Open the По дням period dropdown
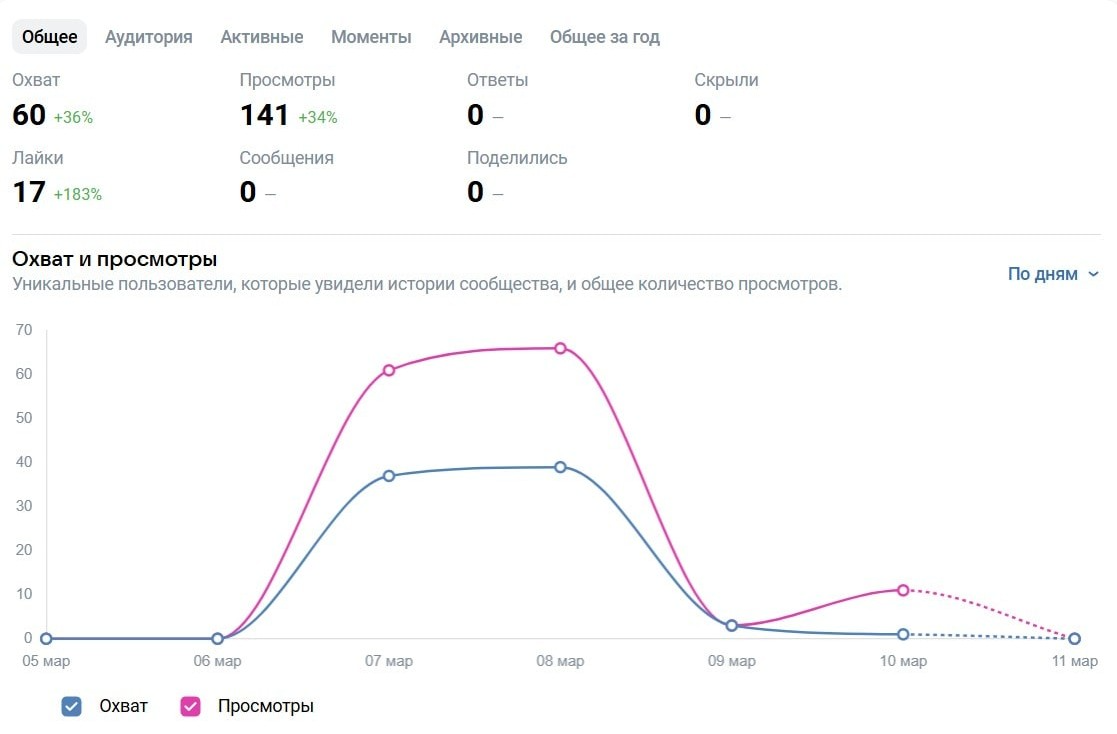Viewport: 1117px width, 734px height. point(1043,274)
